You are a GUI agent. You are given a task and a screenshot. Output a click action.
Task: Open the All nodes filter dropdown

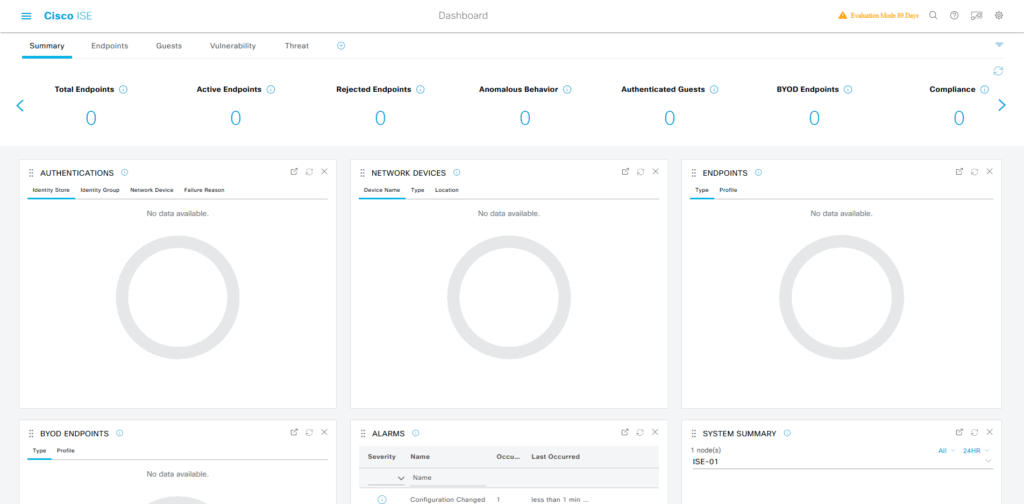click(945, 451)
